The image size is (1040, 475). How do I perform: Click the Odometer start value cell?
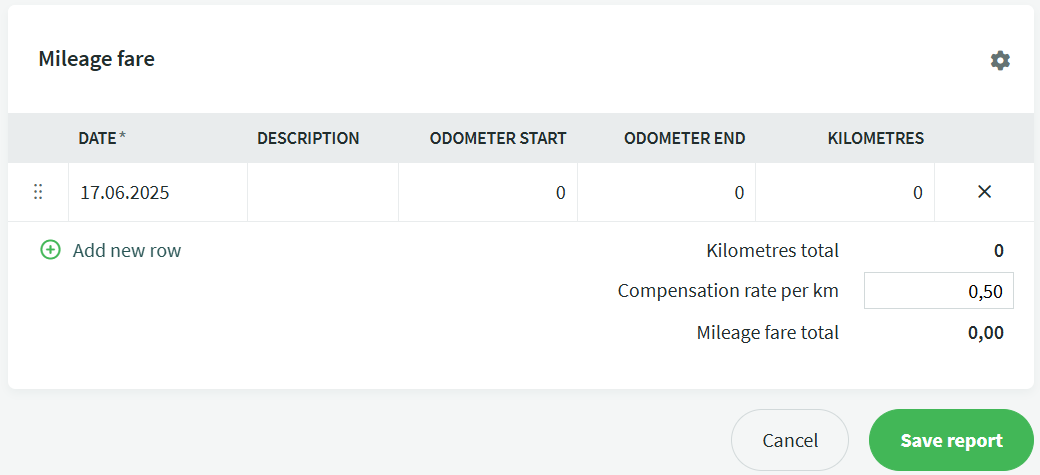(x=488, y=192)
